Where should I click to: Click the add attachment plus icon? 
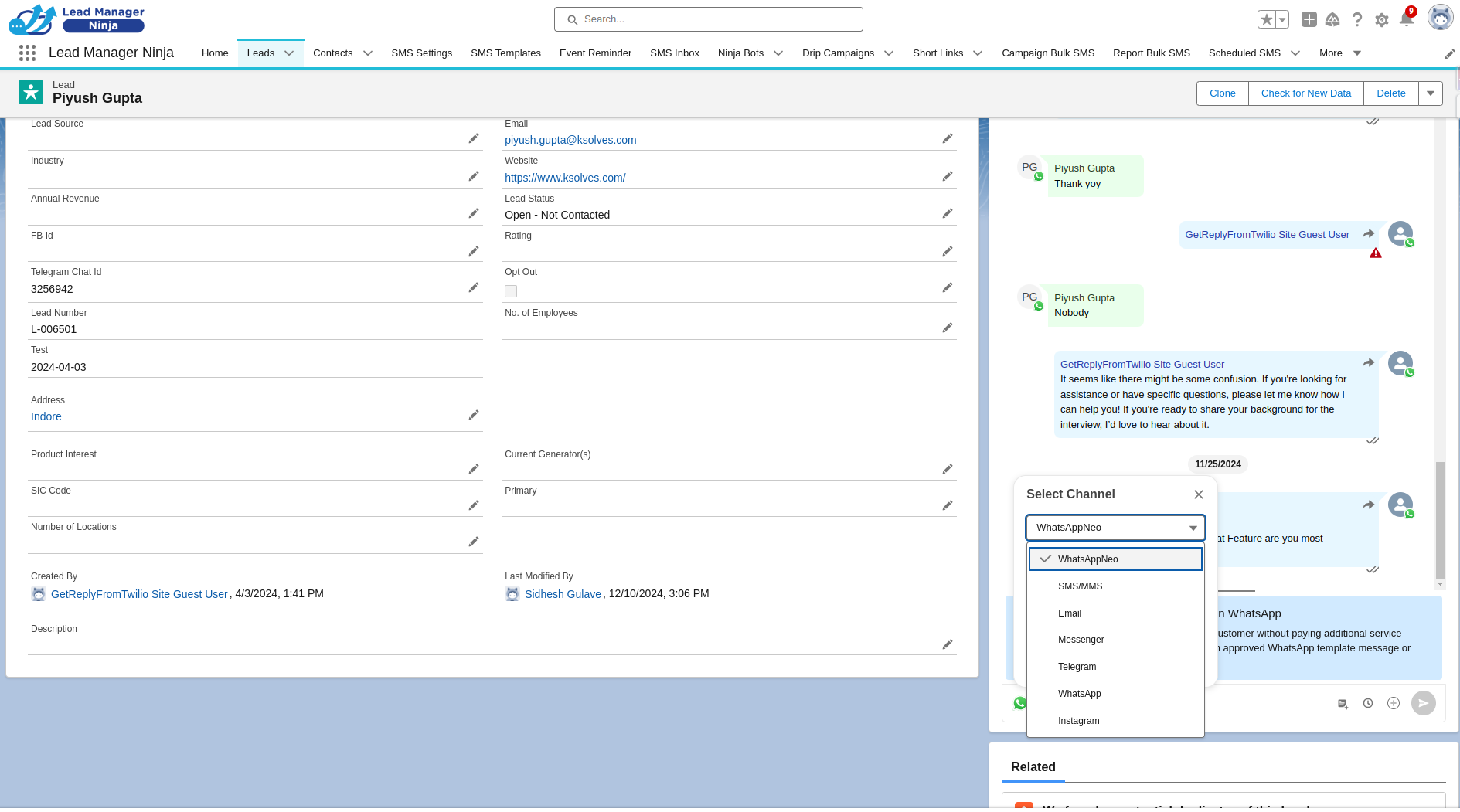click(1394, 703)
